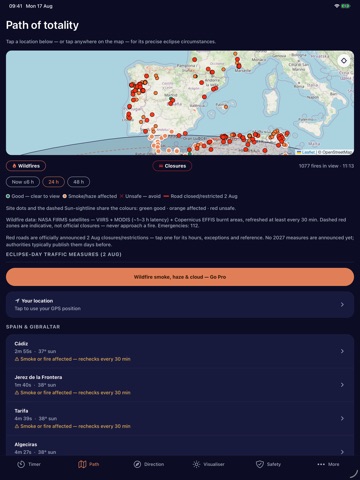Tap the Eclipse-day traffic measures header
The width and height of the screenshot is (360, 480).
click(x=64, y=254)
